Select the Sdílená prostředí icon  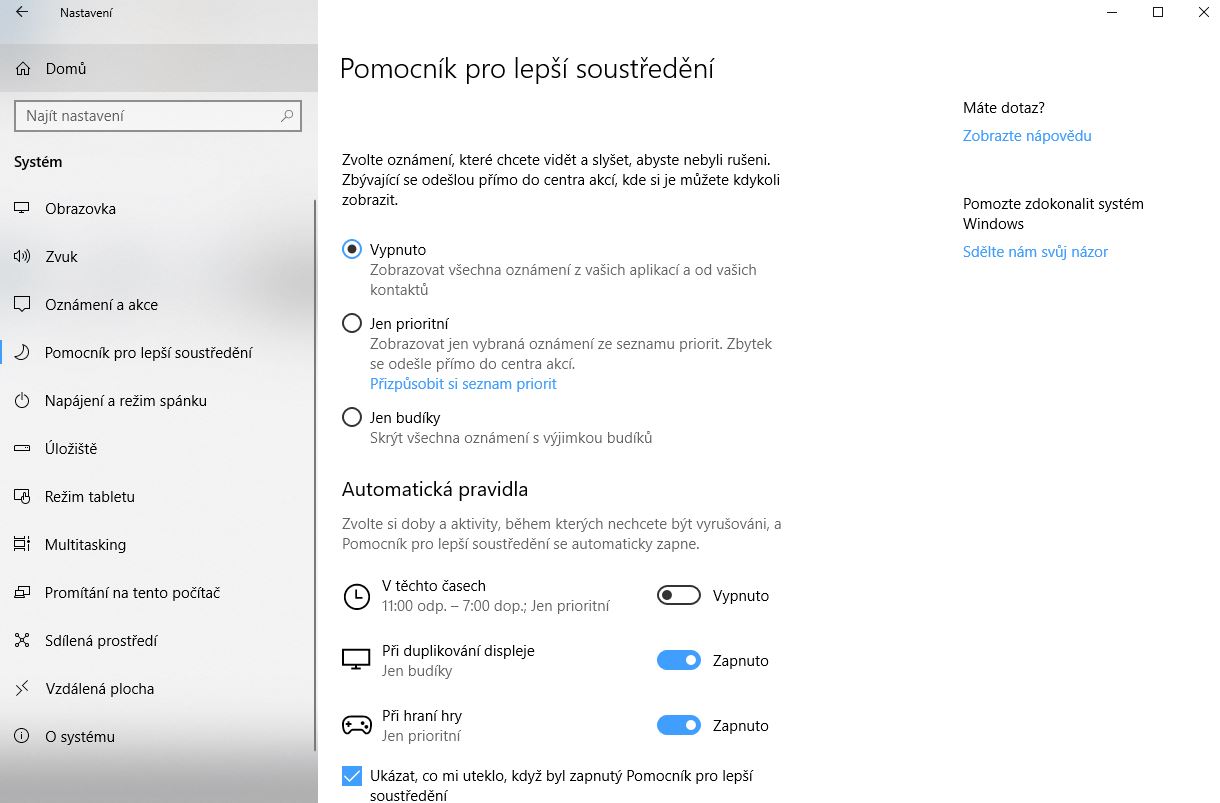point(22,641)
